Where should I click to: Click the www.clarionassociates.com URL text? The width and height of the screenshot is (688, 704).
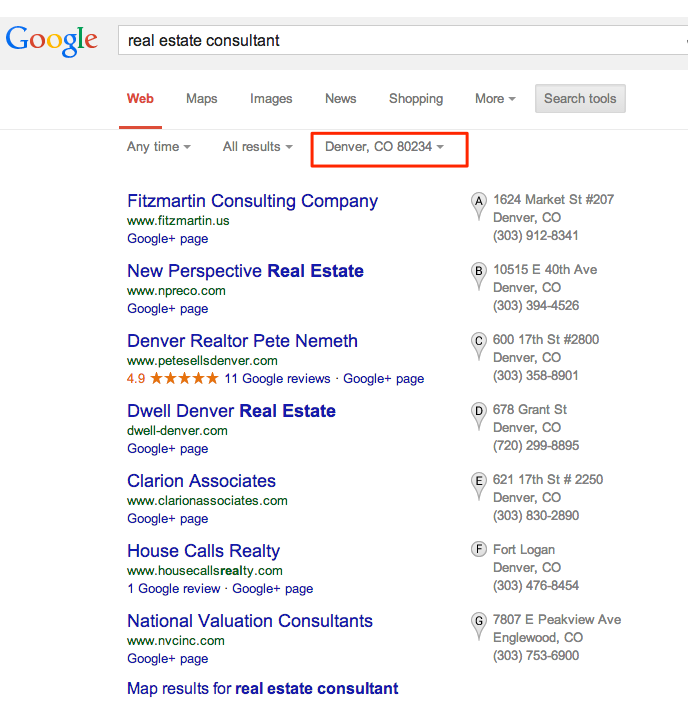[207, 501]
